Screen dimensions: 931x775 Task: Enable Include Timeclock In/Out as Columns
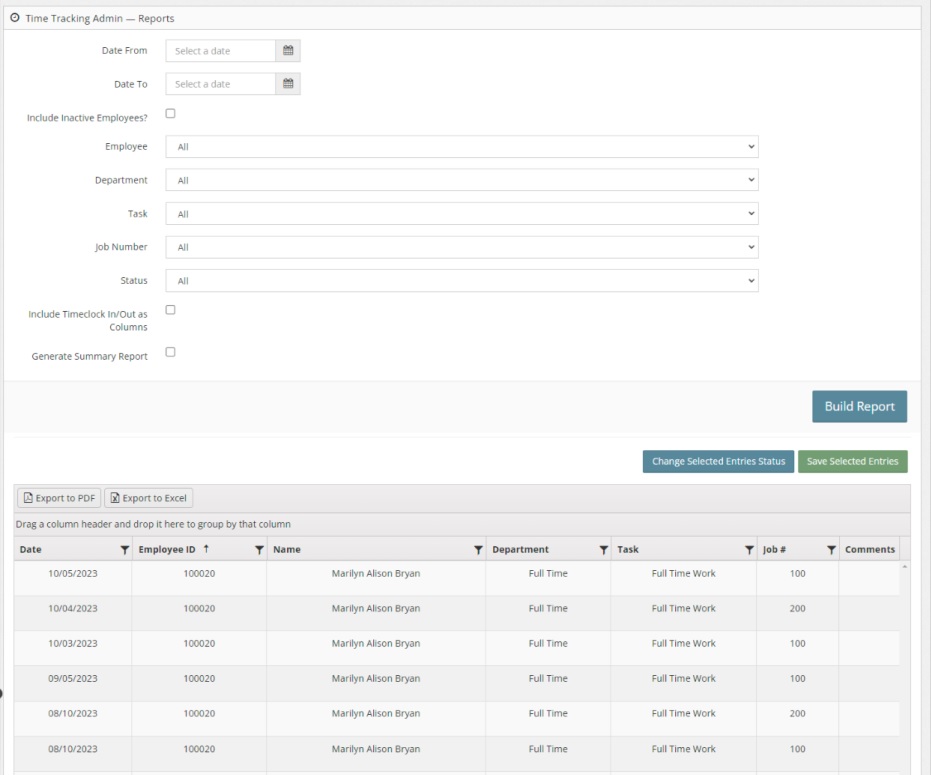(x=170, y=310)
